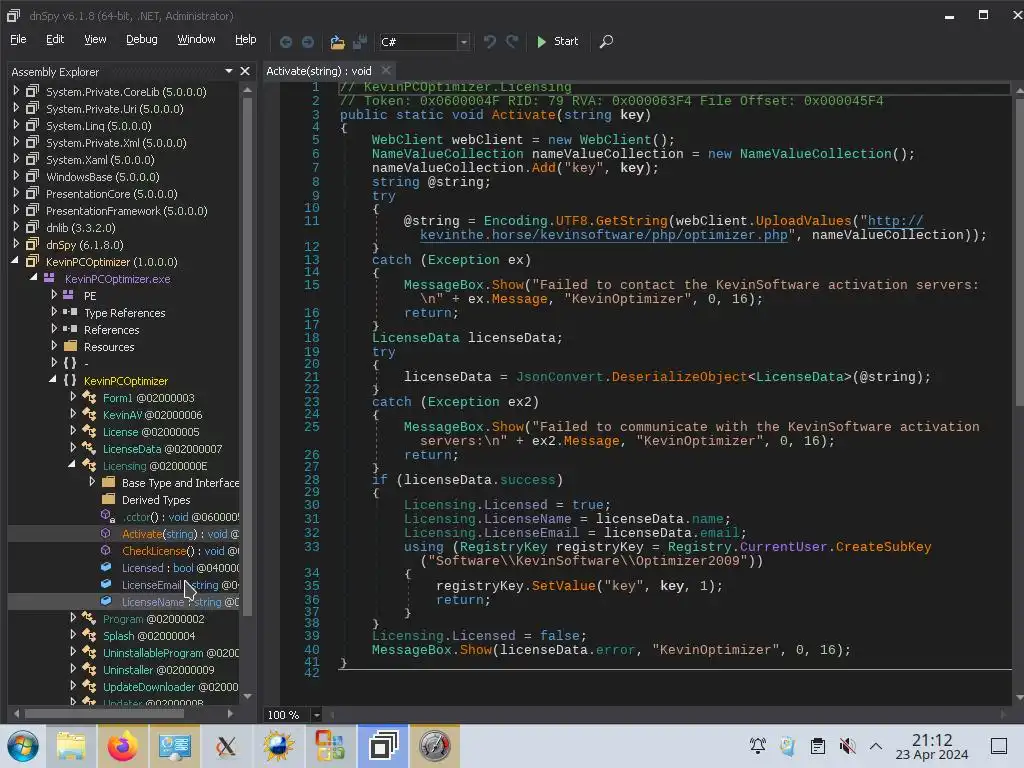Click the Licensed bool field icon

tap(106, 568)
